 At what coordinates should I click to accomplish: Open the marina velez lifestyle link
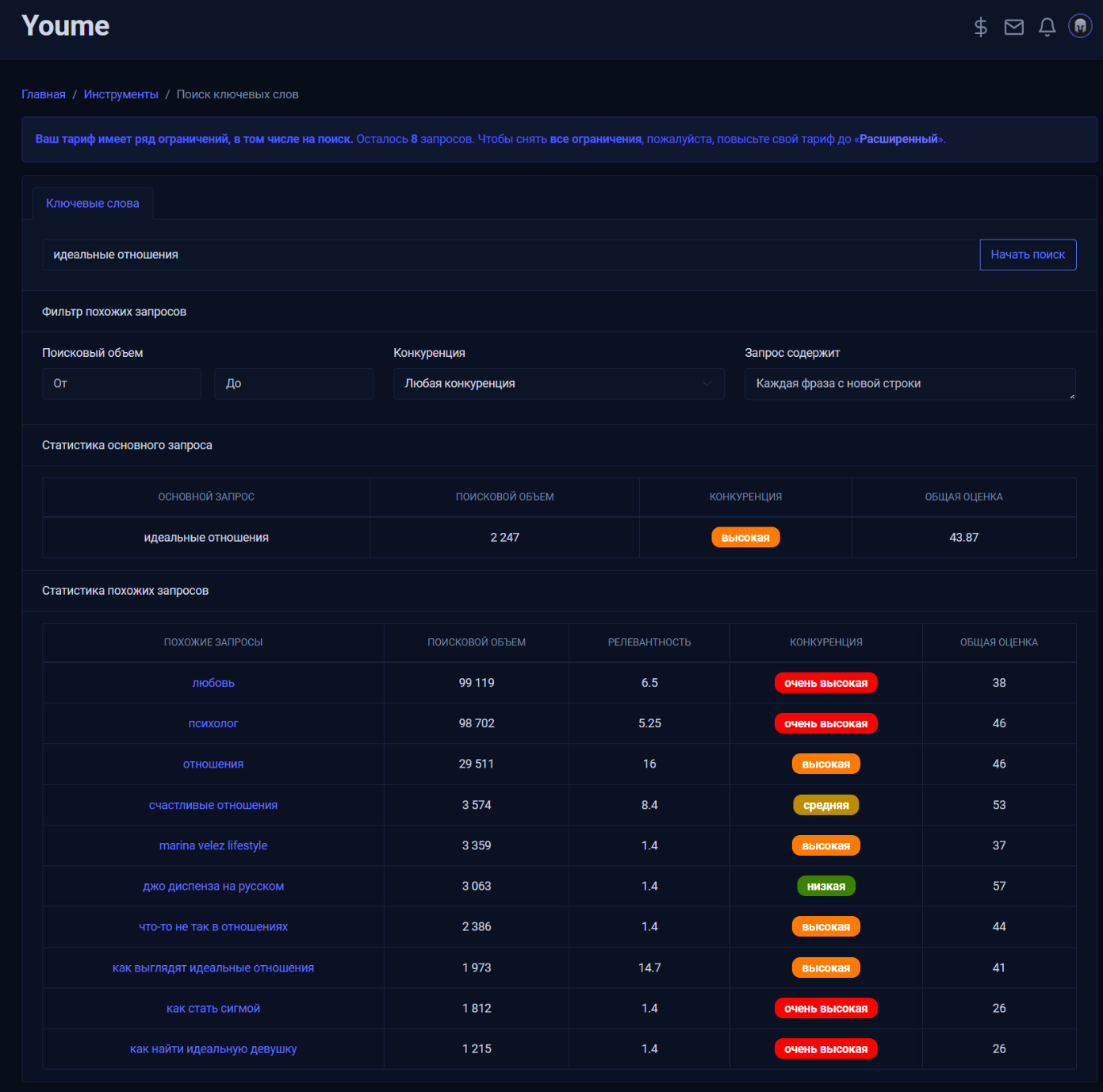(213, 845)
